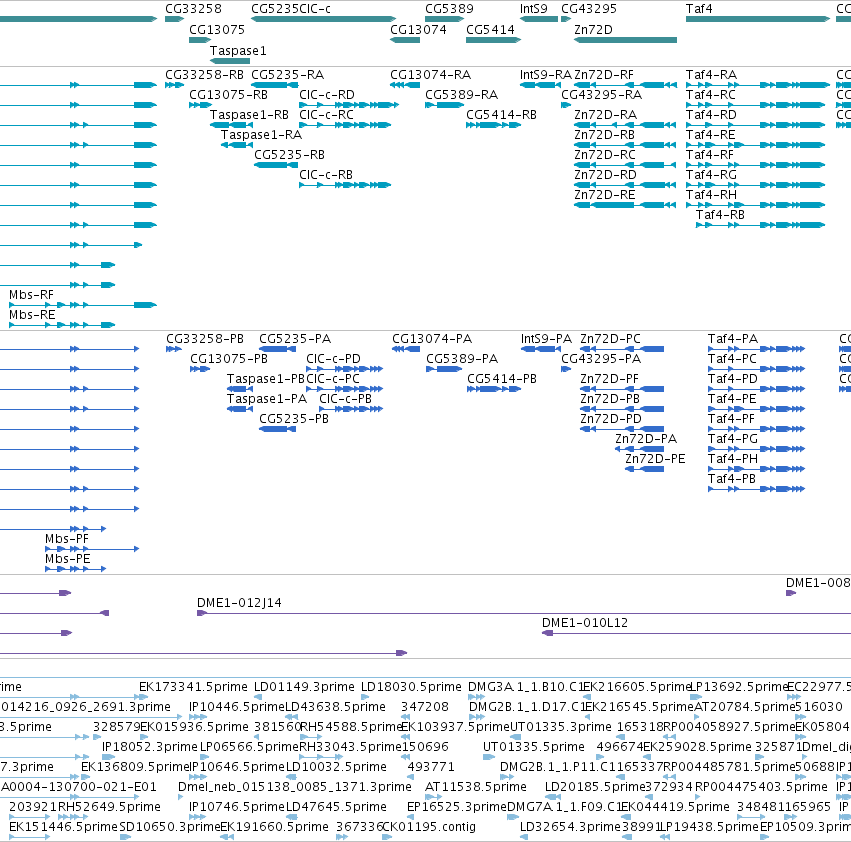
Task: Open the DME1-012J14 BAC label
Action: pos(239,603)
